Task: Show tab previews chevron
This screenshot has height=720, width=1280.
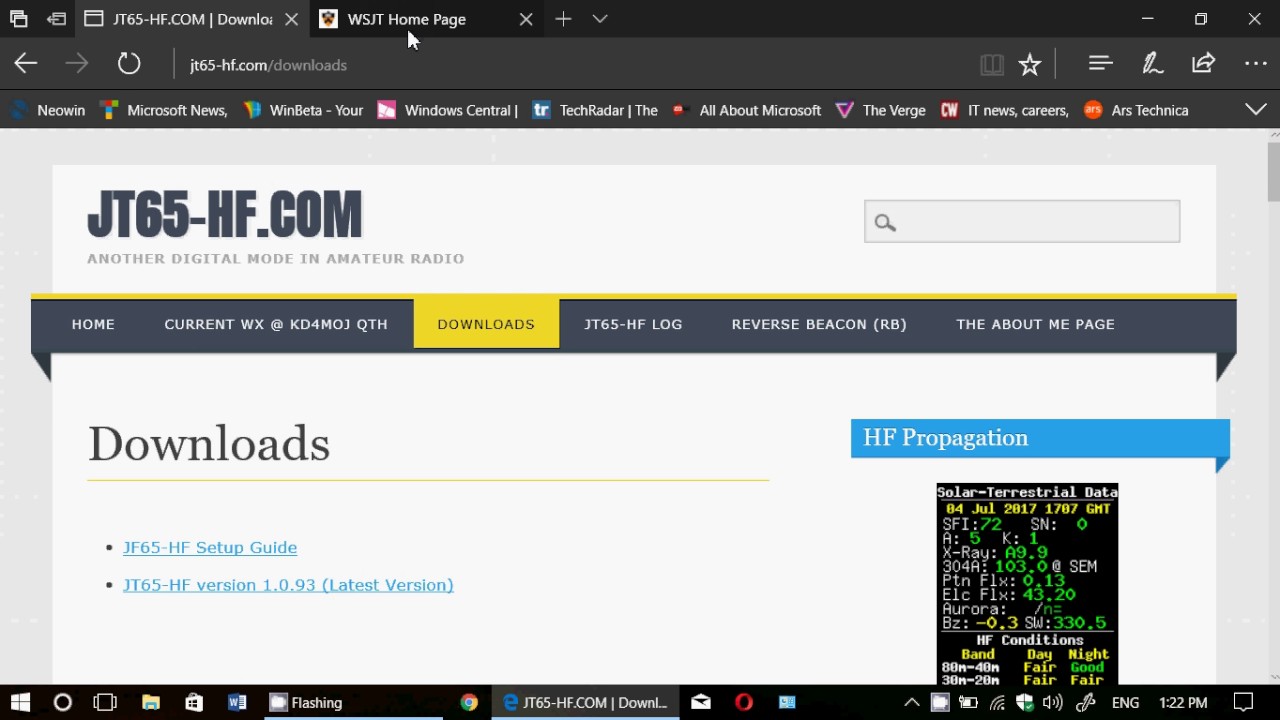Action: tap(600, 19)
